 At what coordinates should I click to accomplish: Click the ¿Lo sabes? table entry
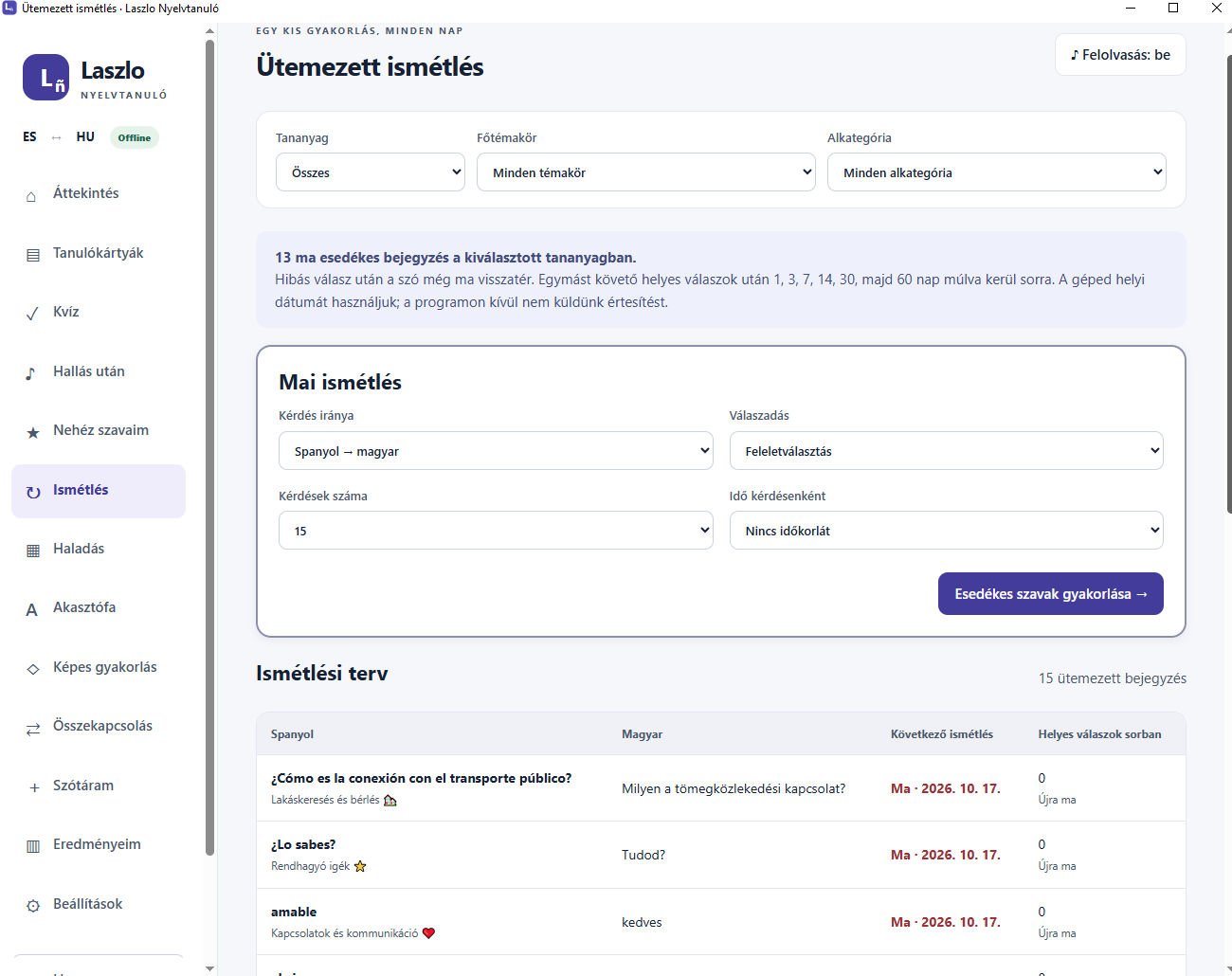pyautogui.click(x=303, y=844)
